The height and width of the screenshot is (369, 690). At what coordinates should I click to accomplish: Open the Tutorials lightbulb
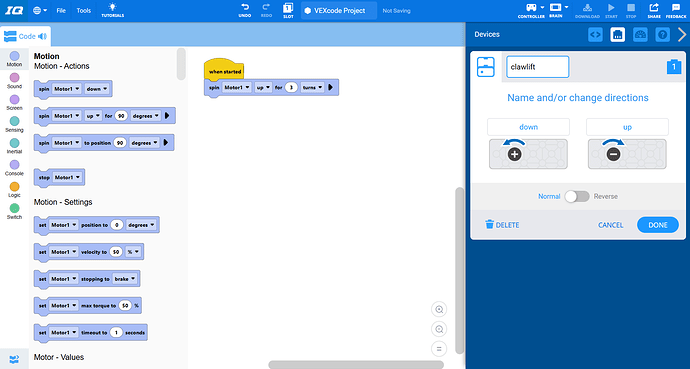click(113, 10)
